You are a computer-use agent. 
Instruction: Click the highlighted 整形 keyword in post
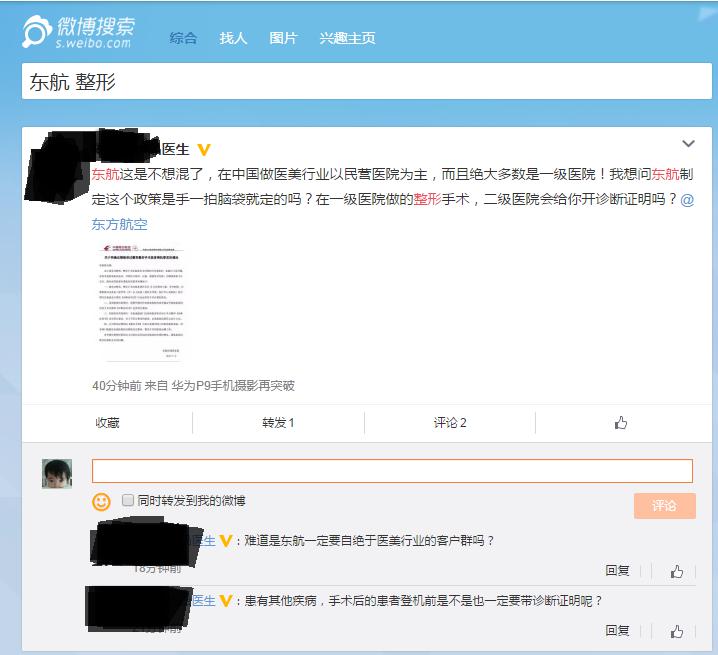(428, 199)
